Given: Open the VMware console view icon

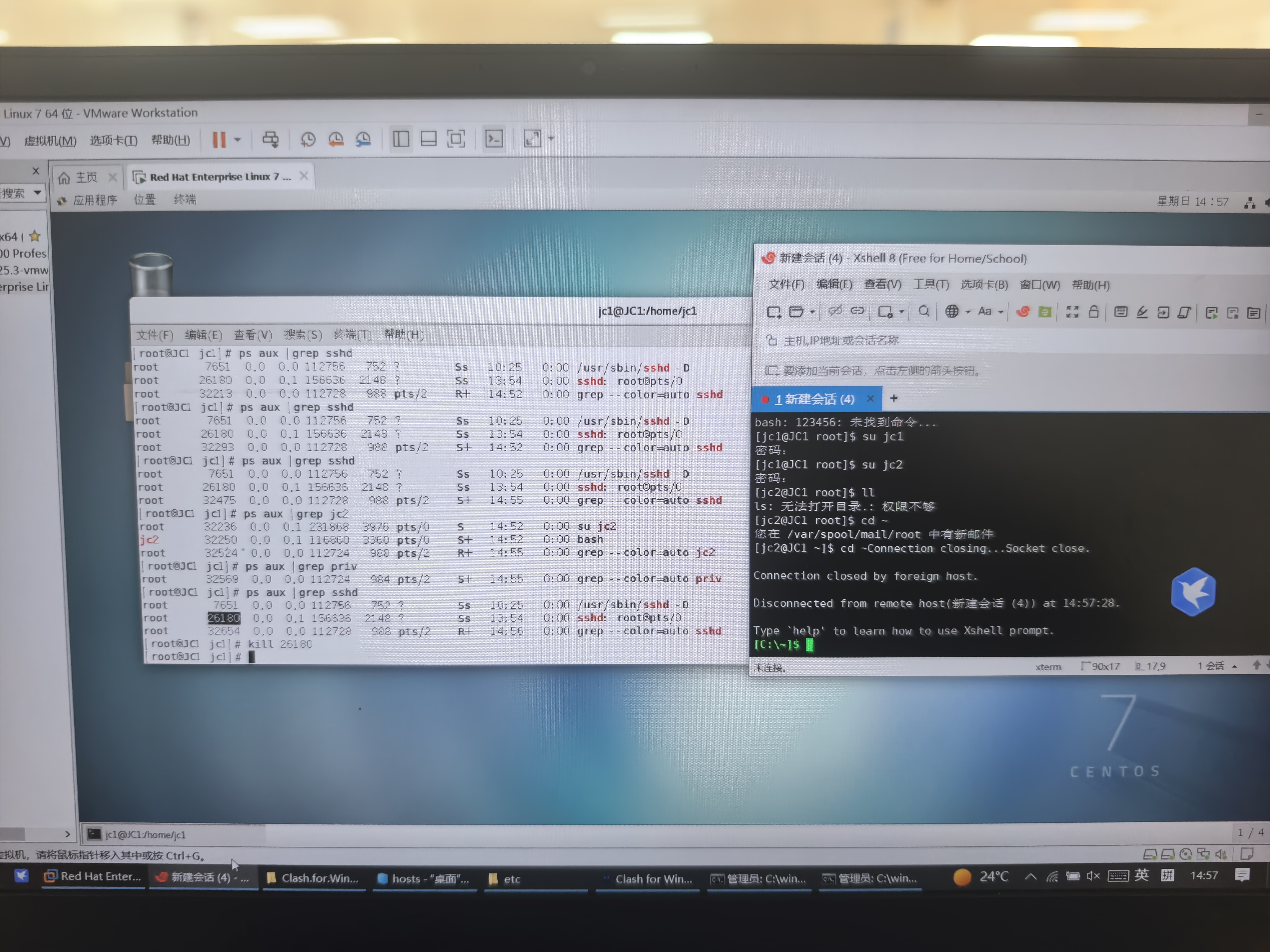Looking at the screenshot, I should click(494, 139).
